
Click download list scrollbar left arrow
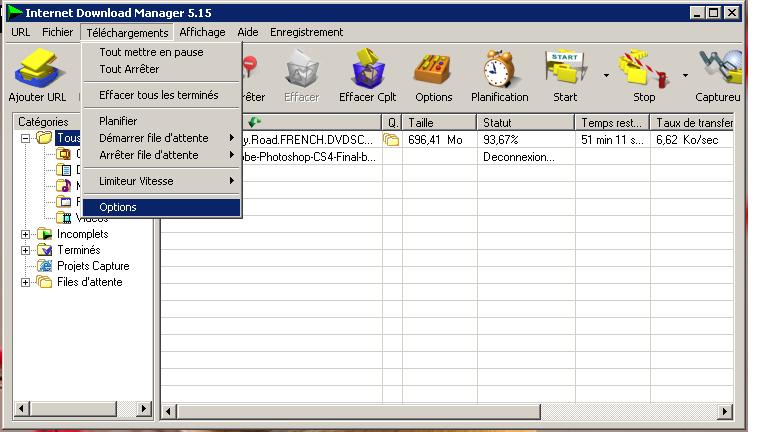pos(168,412)
